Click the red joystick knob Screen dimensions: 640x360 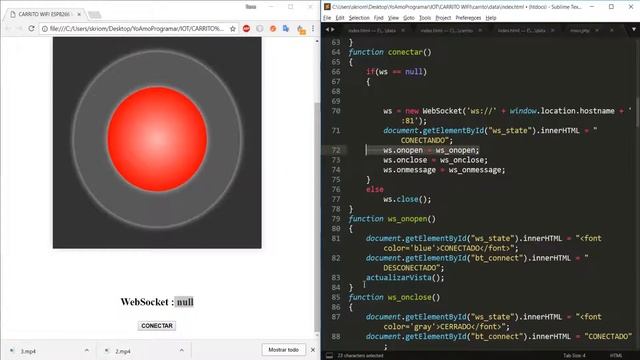point(157,139)
